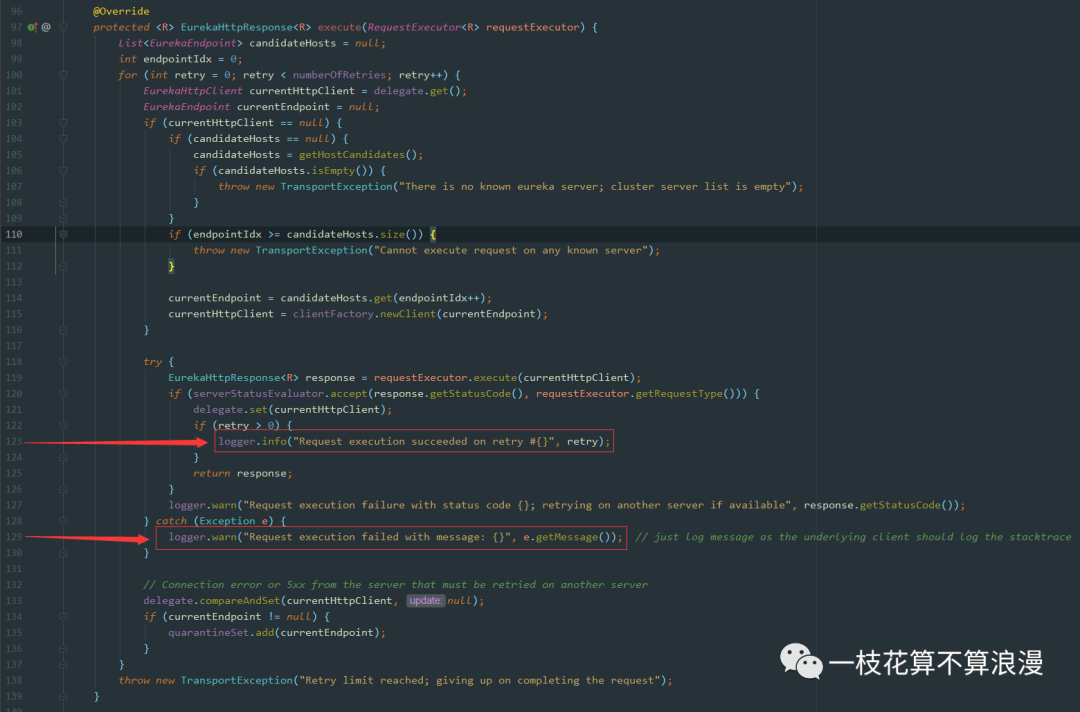Click line number 138 in the gutter
Screen dimensions: 1080x712
[x=13, y=680]
